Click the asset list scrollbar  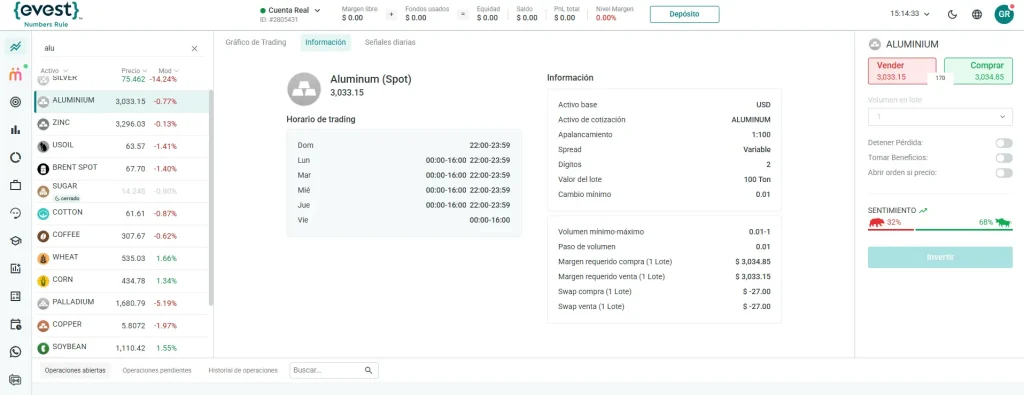tap(211, 198)
